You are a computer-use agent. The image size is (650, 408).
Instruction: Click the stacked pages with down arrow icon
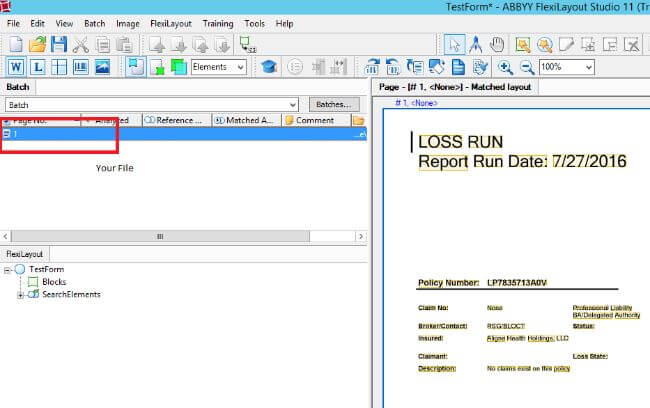pos(223,44)
